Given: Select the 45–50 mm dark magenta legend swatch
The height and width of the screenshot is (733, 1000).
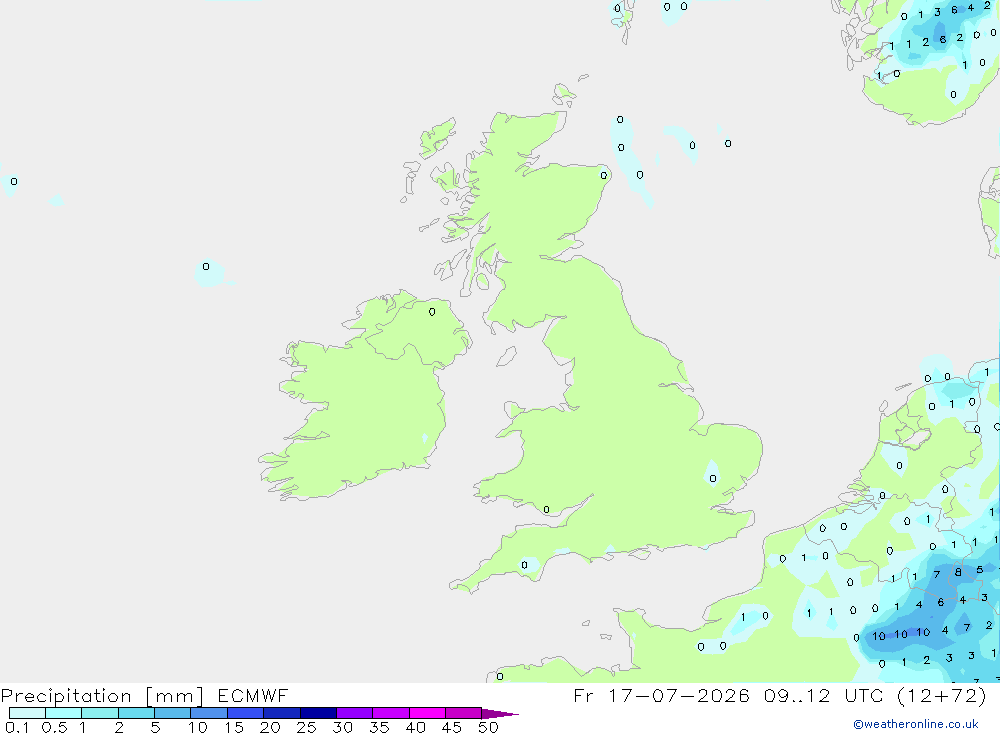Looking at the screenshot, I should pyautogui.click(x=464, y=713).
